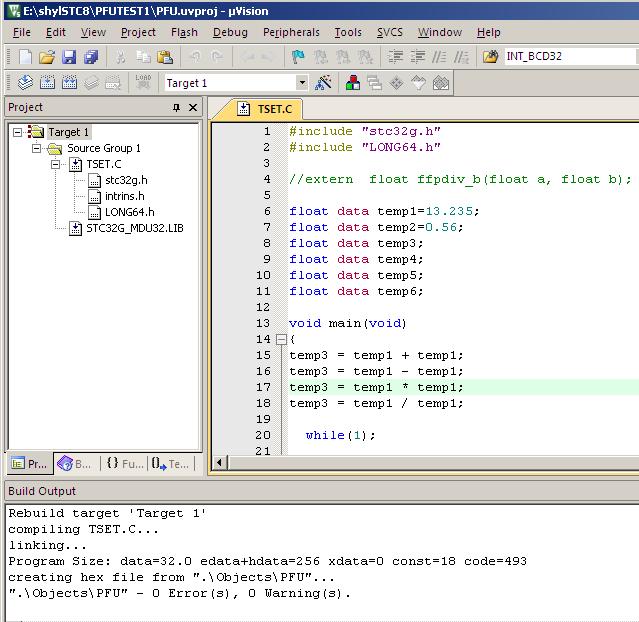Open the Tools menu
This screenshot has height=622, width=639.
pos(348,32)
